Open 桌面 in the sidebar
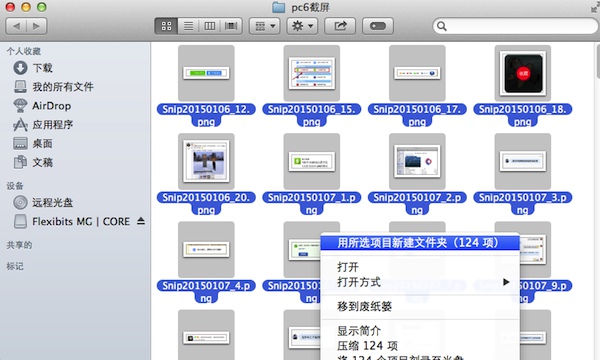 coord(33,143)
